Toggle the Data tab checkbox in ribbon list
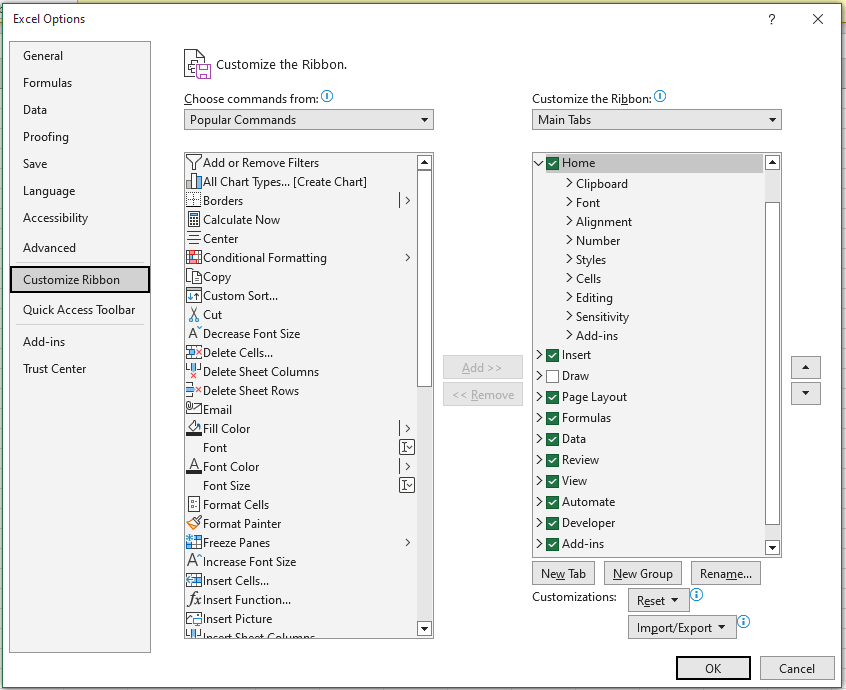Screen dimensions: 846x690 [552, 439]
